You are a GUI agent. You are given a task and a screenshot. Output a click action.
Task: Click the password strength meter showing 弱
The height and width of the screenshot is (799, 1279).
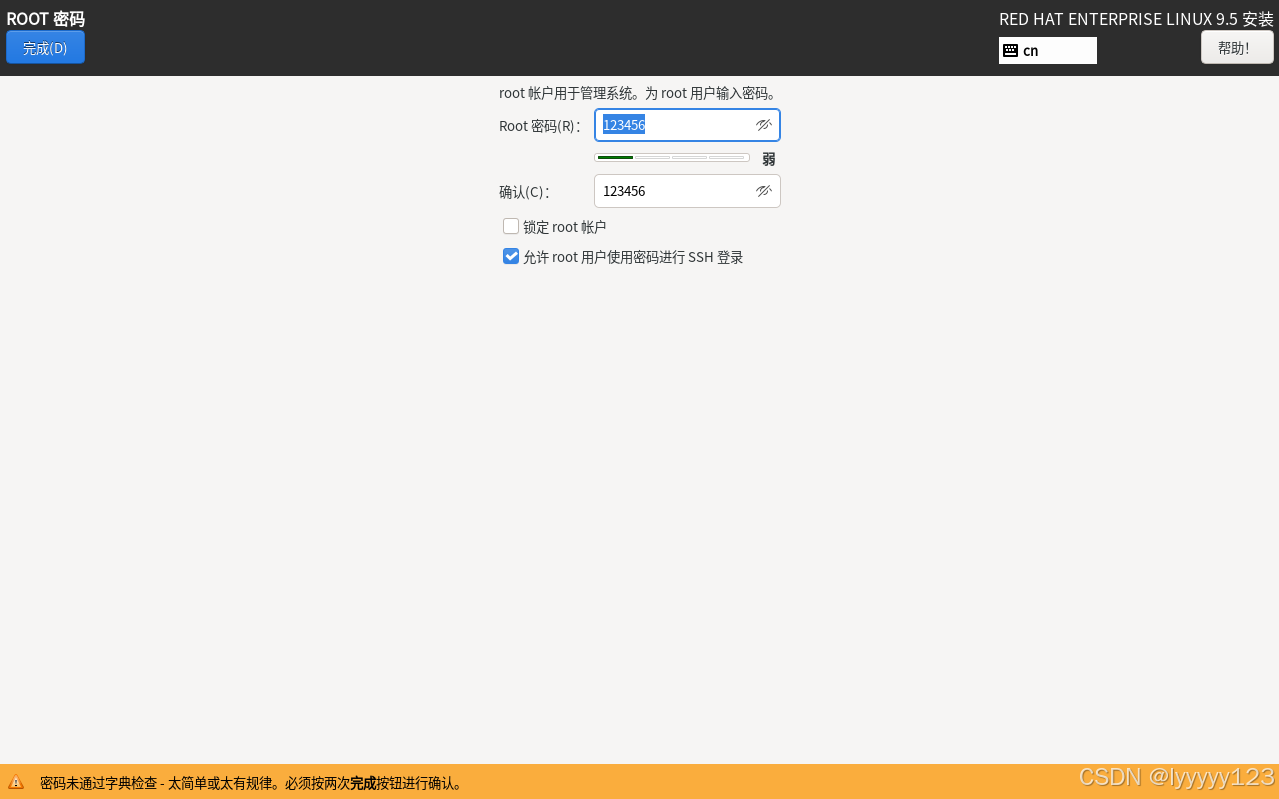pos(672,157)
